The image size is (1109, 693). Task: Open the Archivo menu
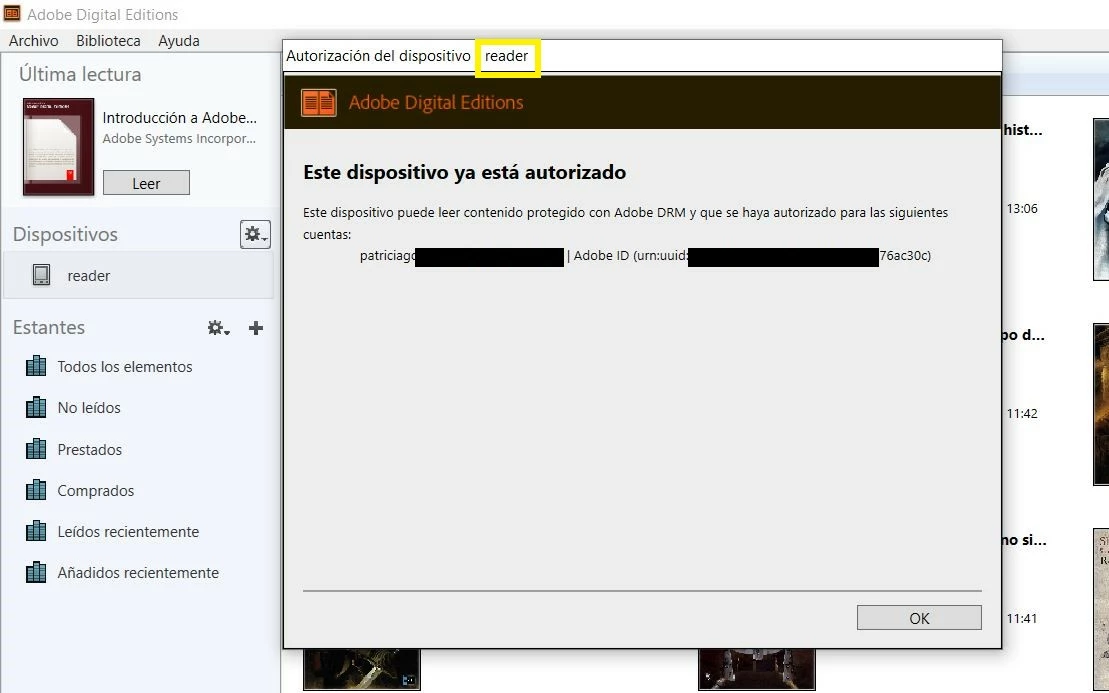[x=33, y=41]
